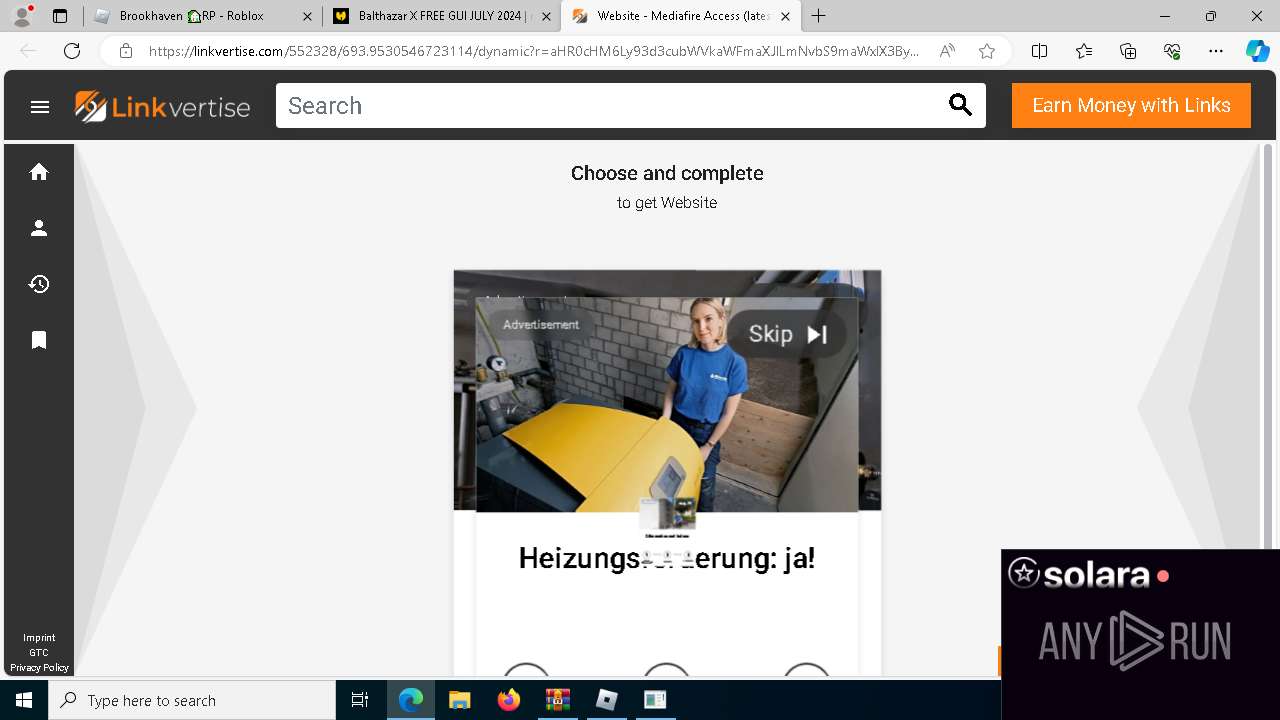Open the Linkvertise hamburger menu
This screenshot has height=720, width=1280.
click(40, 106)
